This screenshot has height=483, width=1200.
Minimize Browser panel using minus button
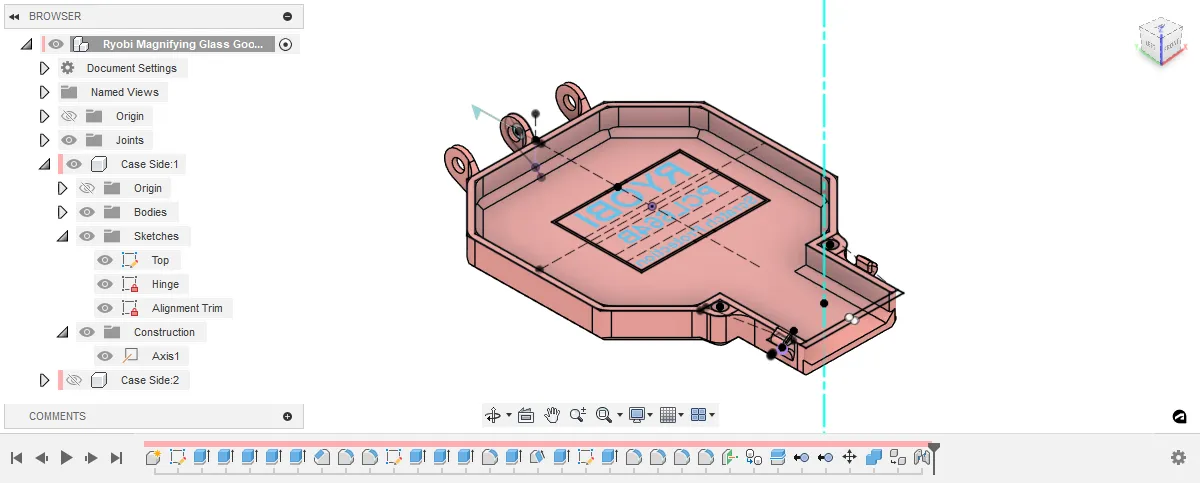pos(288,16)
